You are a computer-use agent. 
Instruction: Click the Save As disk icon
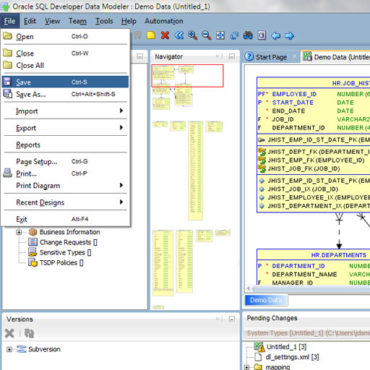[x=8, y=94]
